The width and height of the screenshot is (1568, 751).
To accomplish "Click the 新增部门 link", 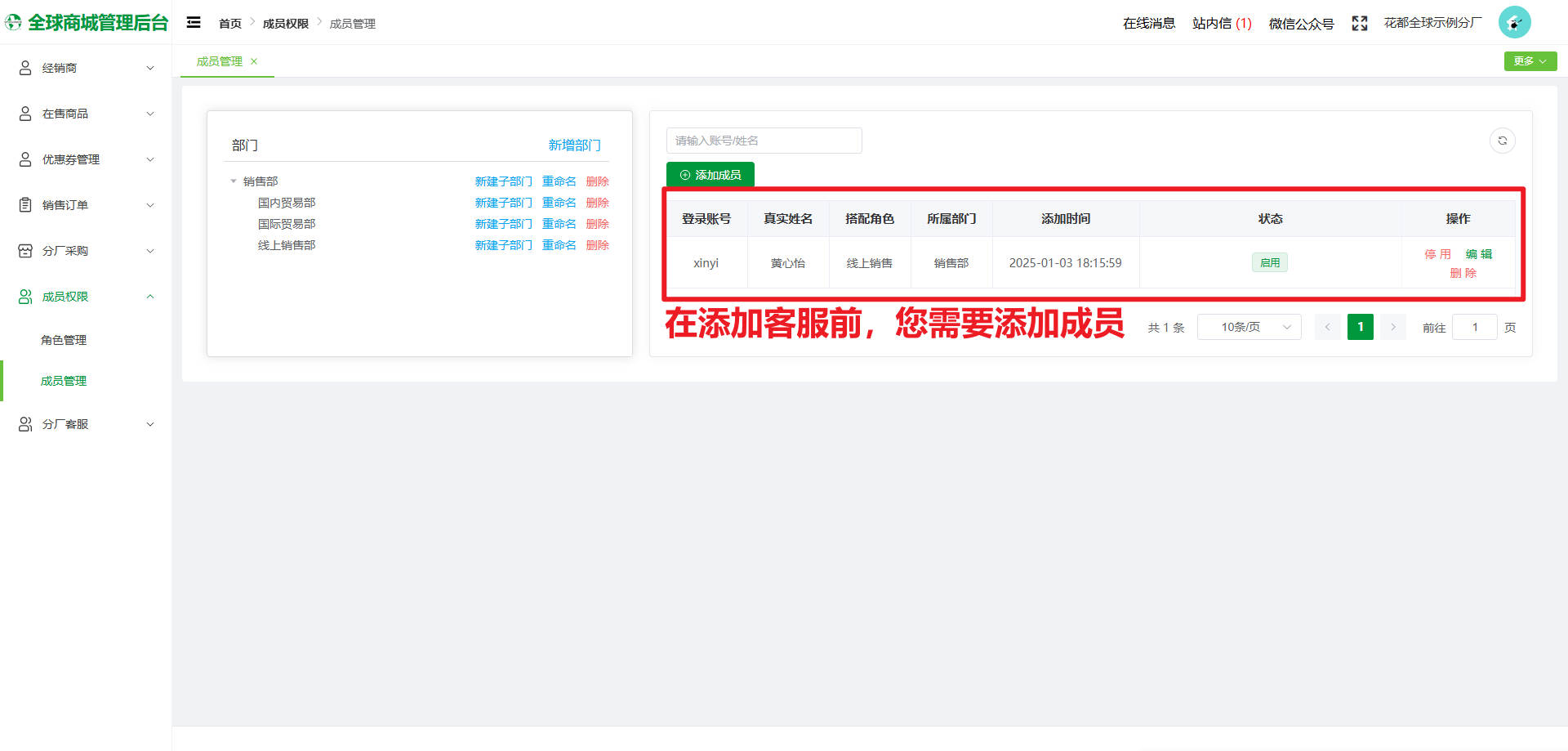I will 574,145.
